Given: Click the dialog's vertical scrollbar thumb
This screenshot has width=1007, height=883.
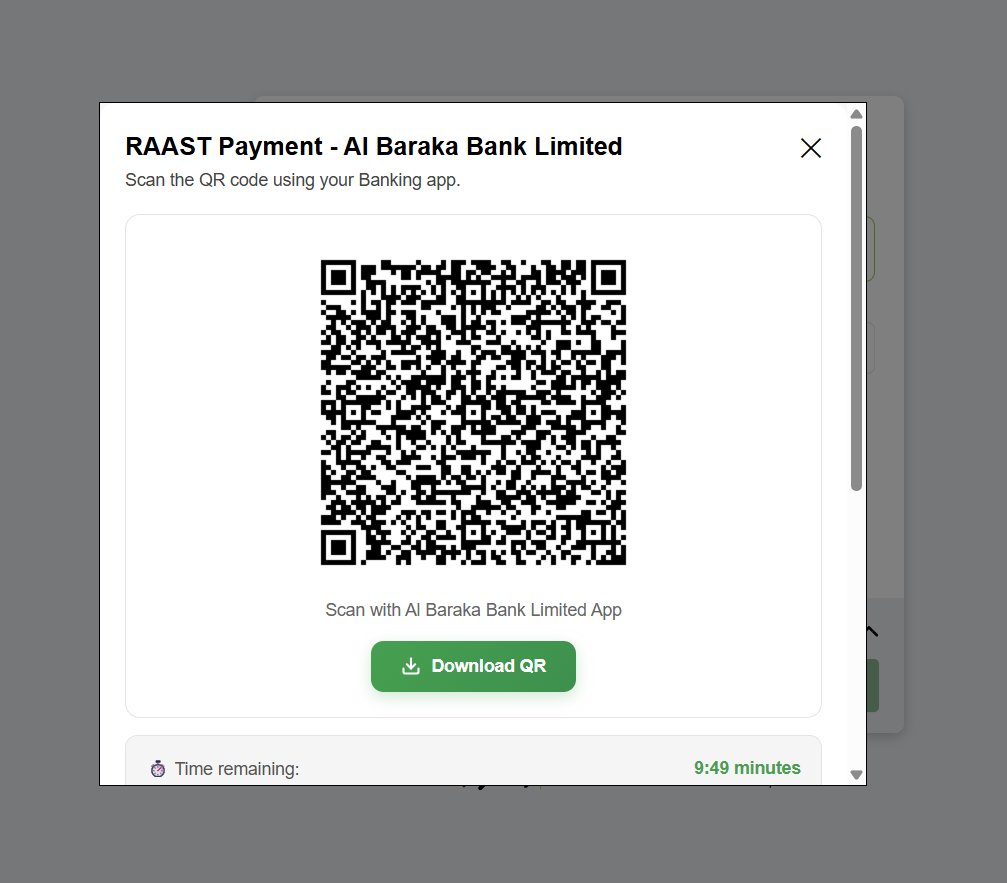Looking at the screenshot, I should [856, 308].
